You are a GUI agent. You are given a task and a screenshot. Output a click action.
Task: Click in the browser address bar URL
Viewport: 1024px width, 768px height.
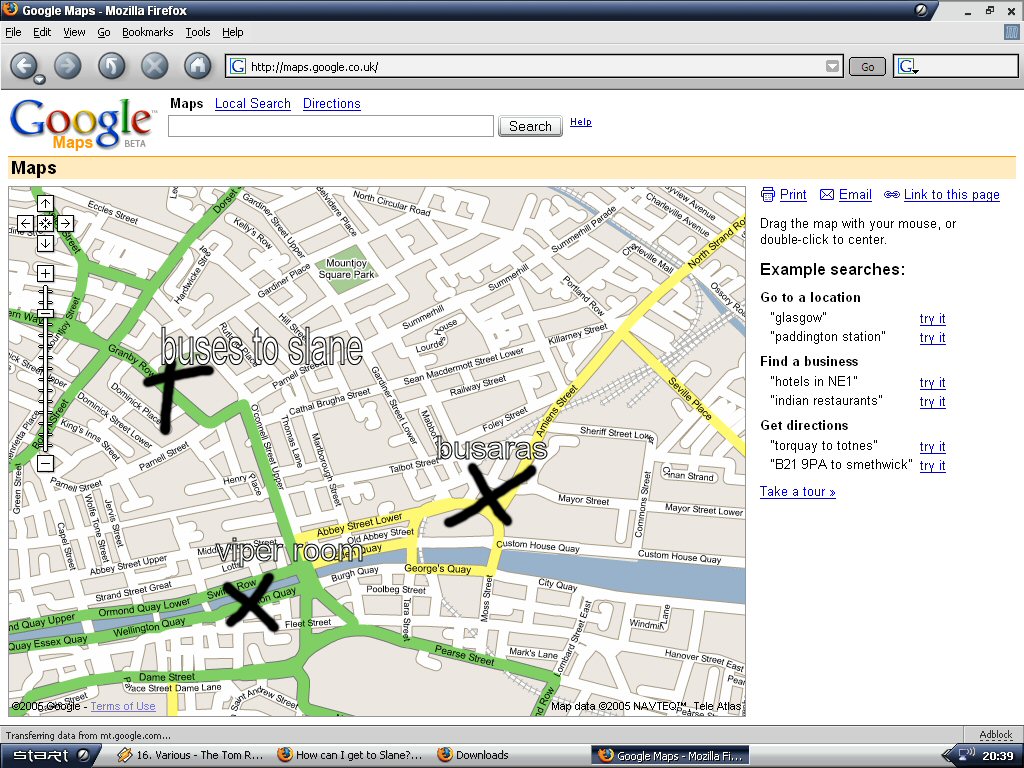(x=536, y=67)
